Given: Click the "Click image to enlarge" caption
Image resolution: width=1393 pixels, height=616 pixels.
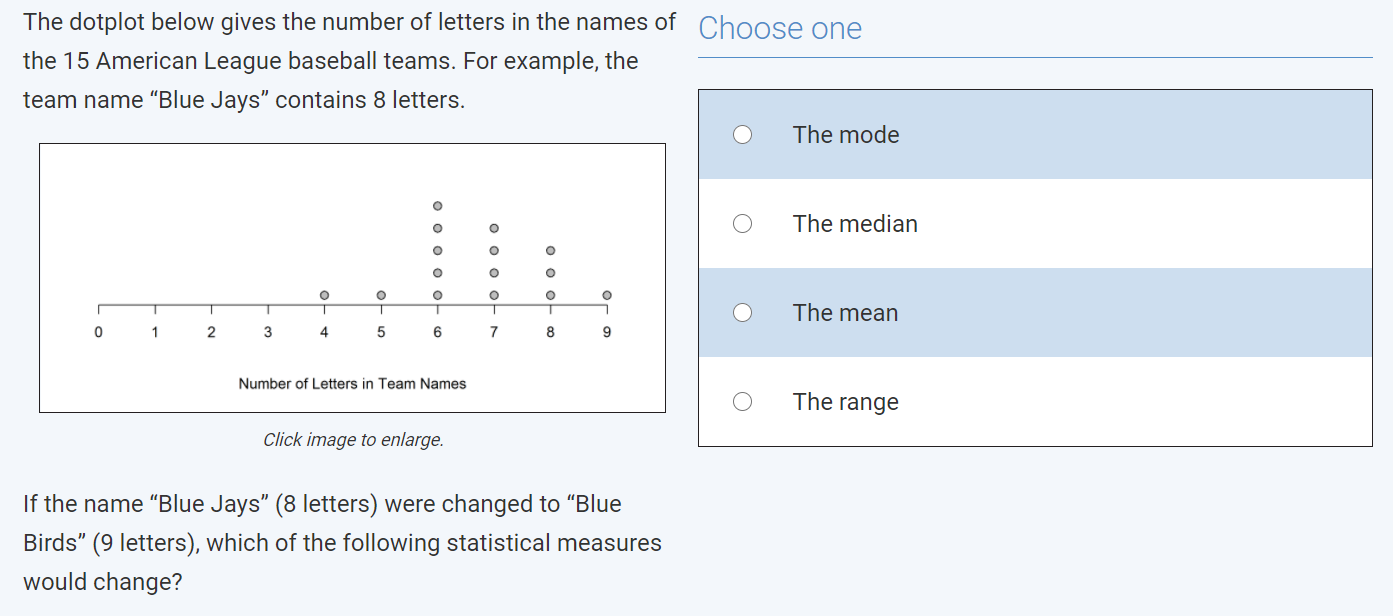Looking at the screenshot, I should (353, 440).
